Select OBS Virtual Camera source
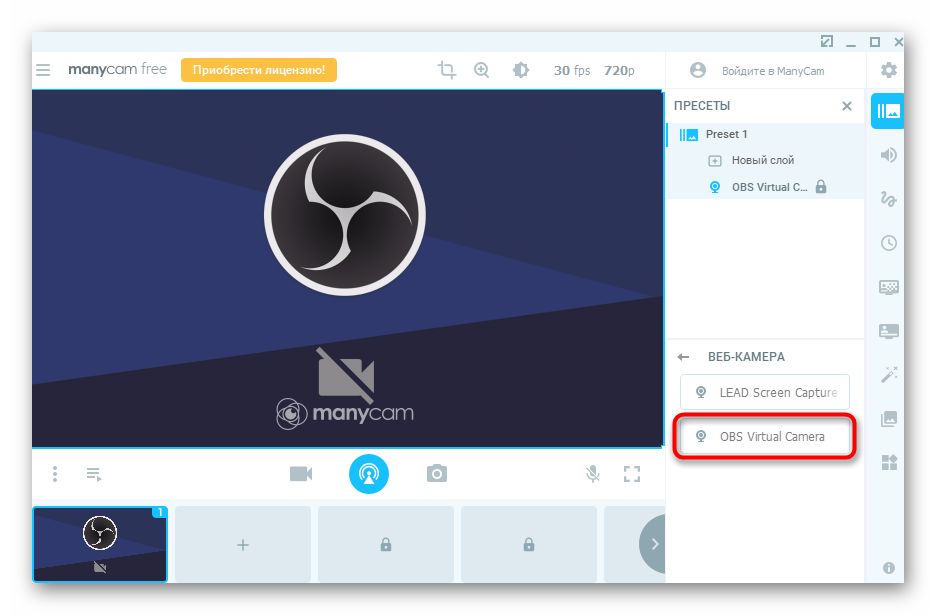This screenshot has width=936, height=615. (x=765, y=436)
